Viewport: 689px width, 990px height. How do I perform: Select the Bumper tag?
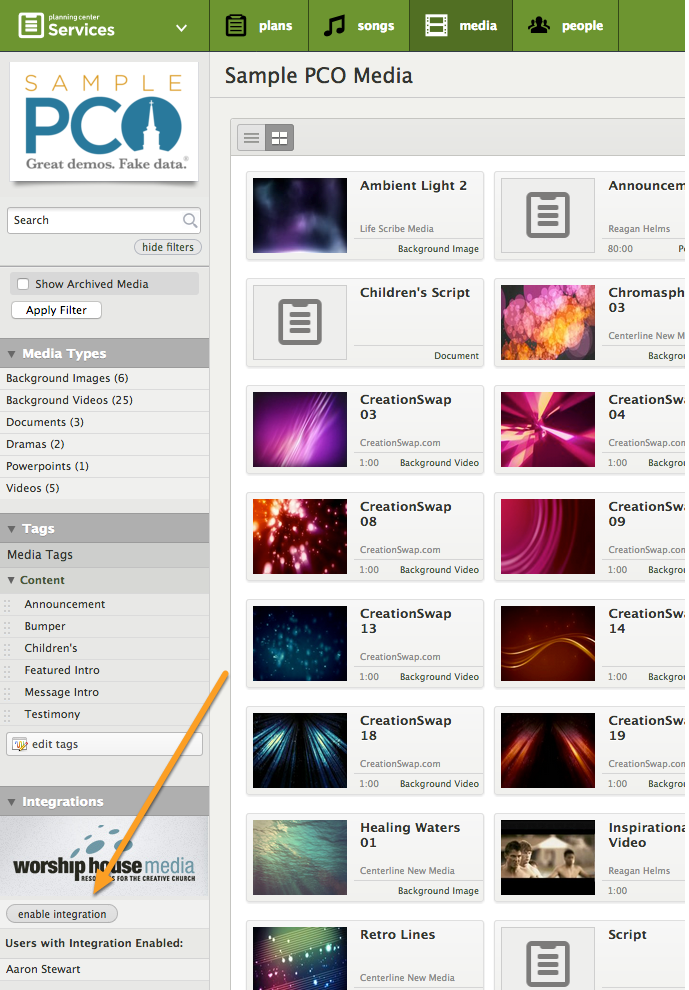click(45, 626)
